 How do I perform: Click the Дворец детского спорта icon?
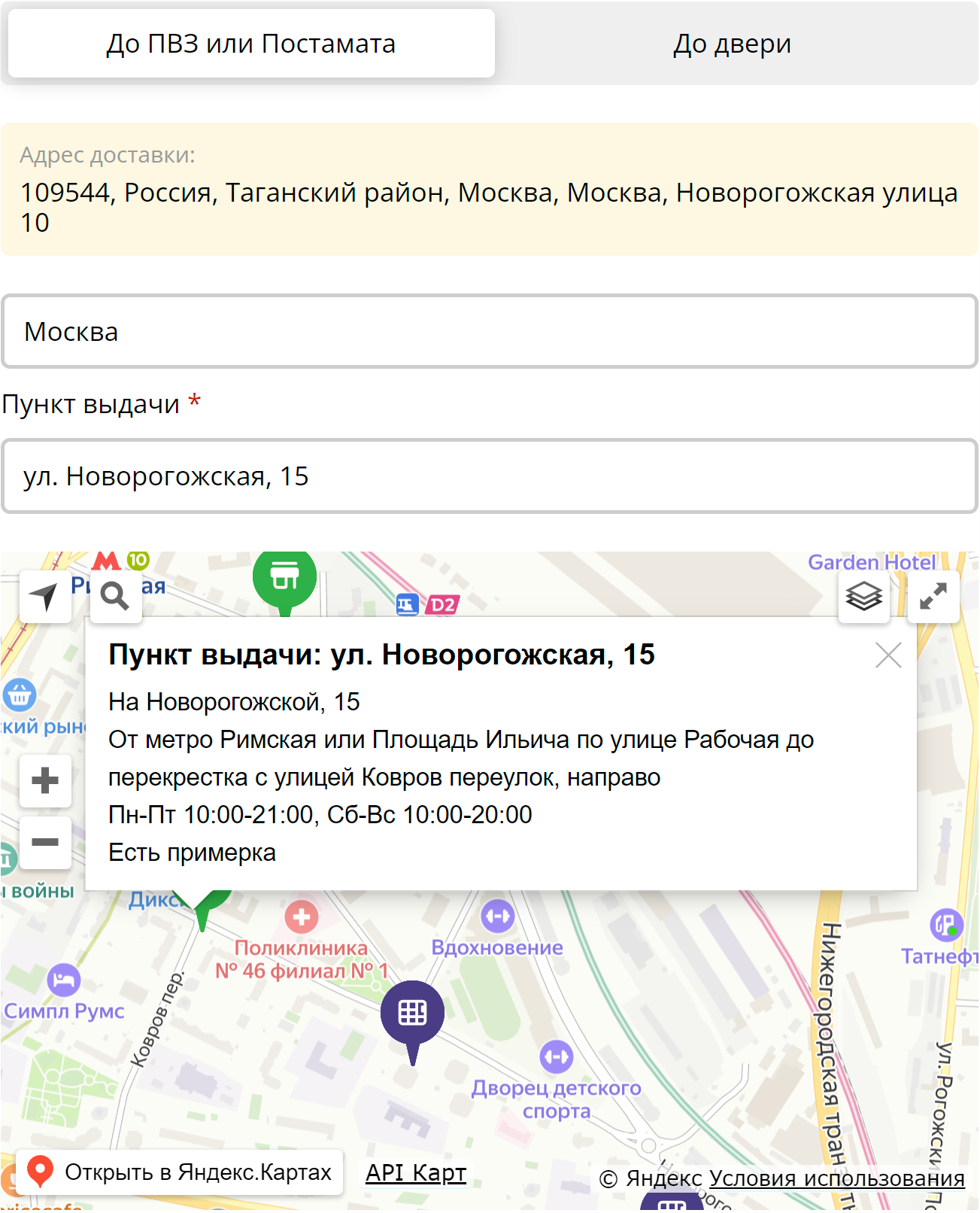557,1057
